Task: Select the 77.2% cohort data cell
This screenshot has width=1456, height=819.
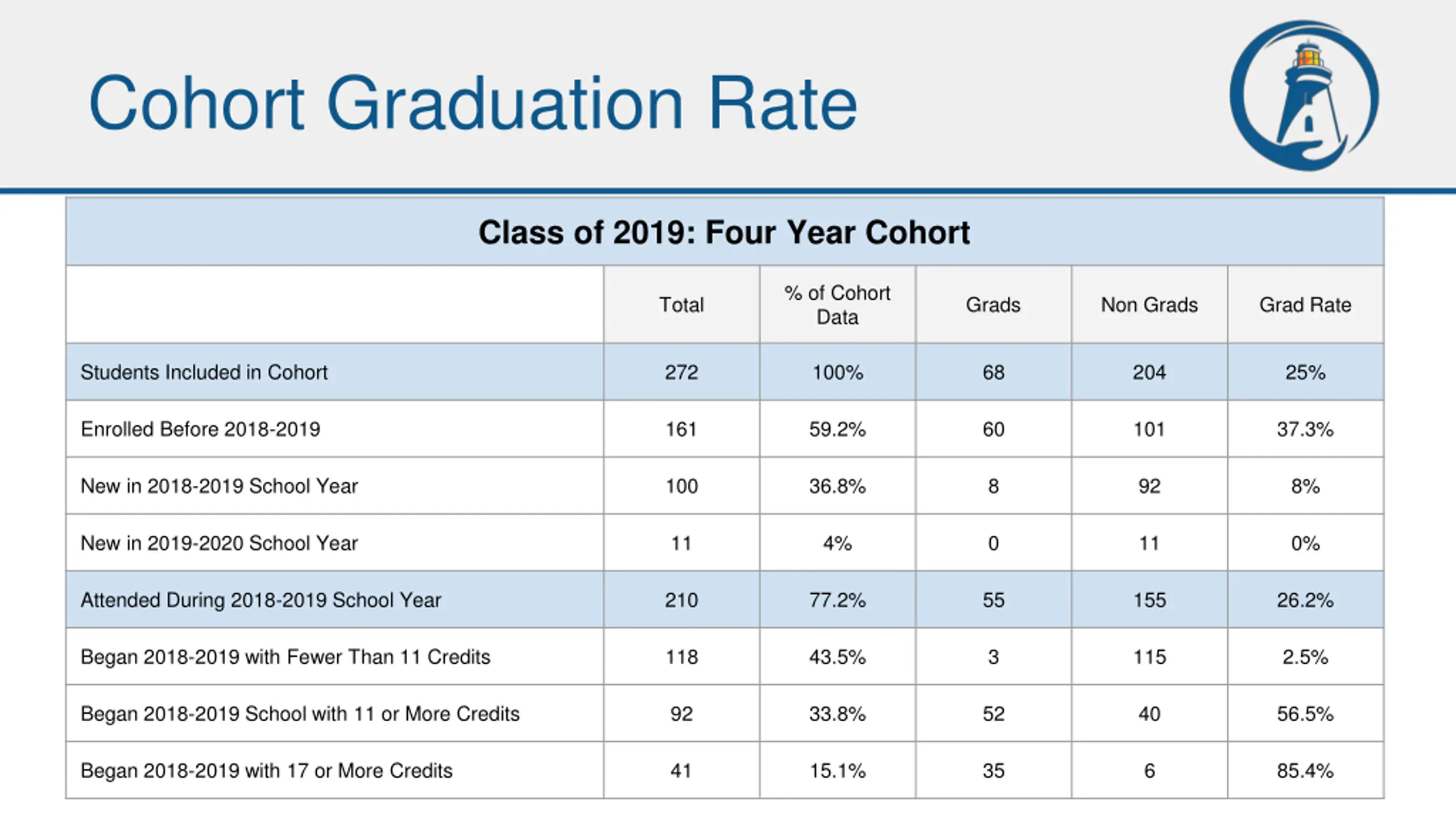Action: coord(837,600)
